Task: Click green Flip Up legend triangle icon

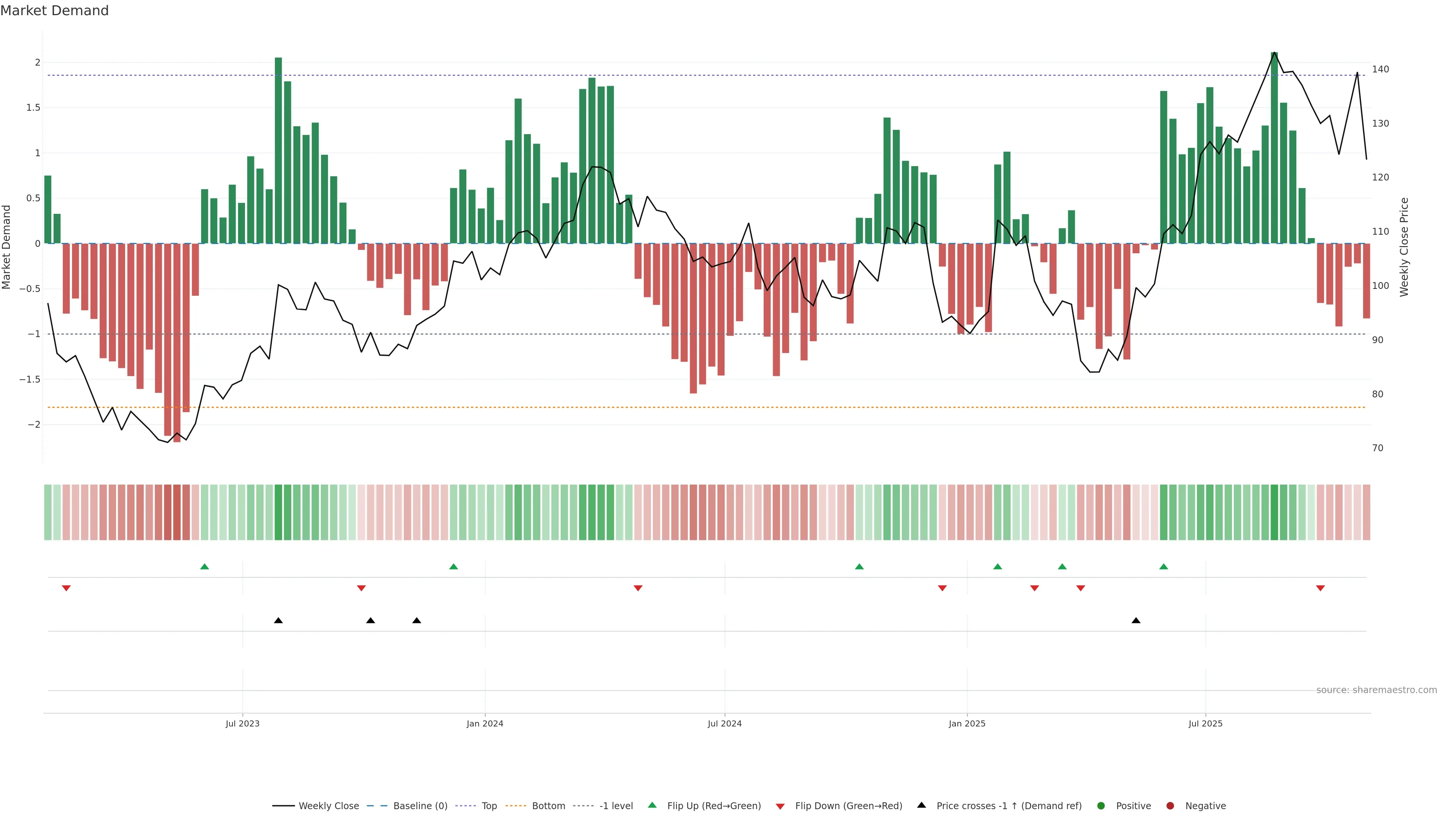Action: (652, 805)
